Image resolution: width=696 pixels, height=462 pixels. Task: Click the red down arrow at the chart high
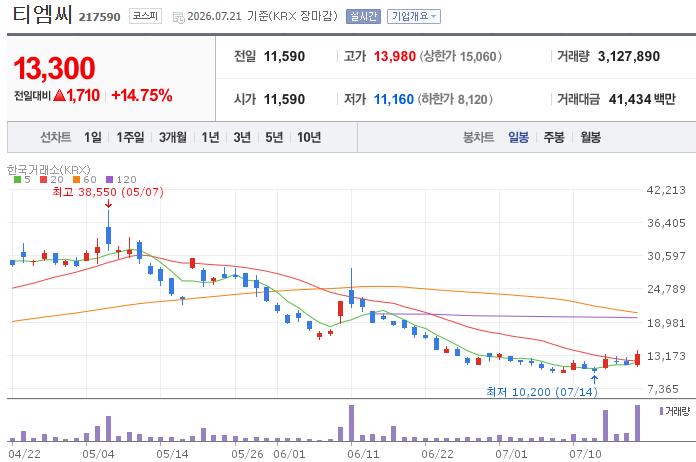(x=108, y=204)
